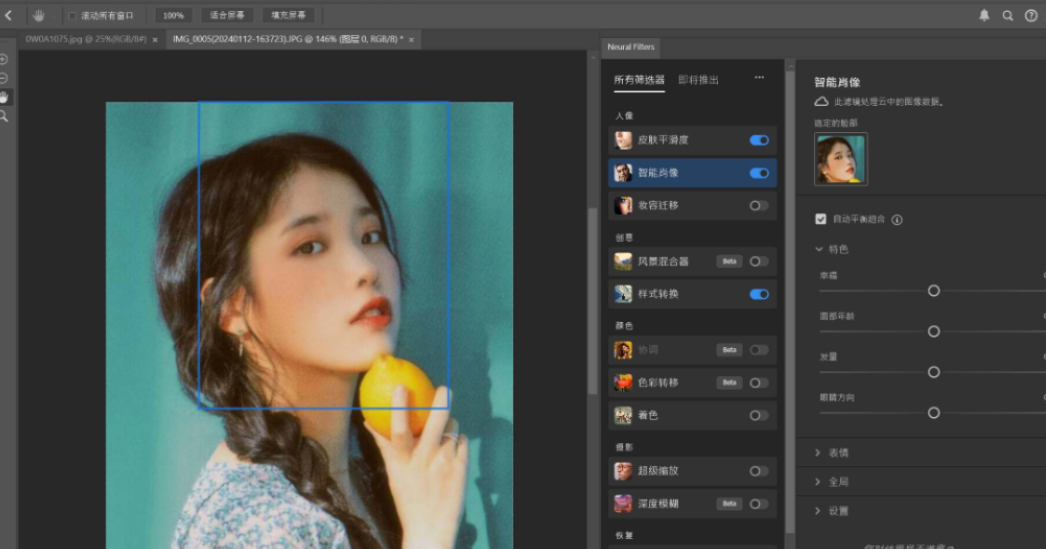The width and height of the screenshot is (1046, 549).
Task: Turn off 样式转换 filter switch
Action: pos(759,294)
